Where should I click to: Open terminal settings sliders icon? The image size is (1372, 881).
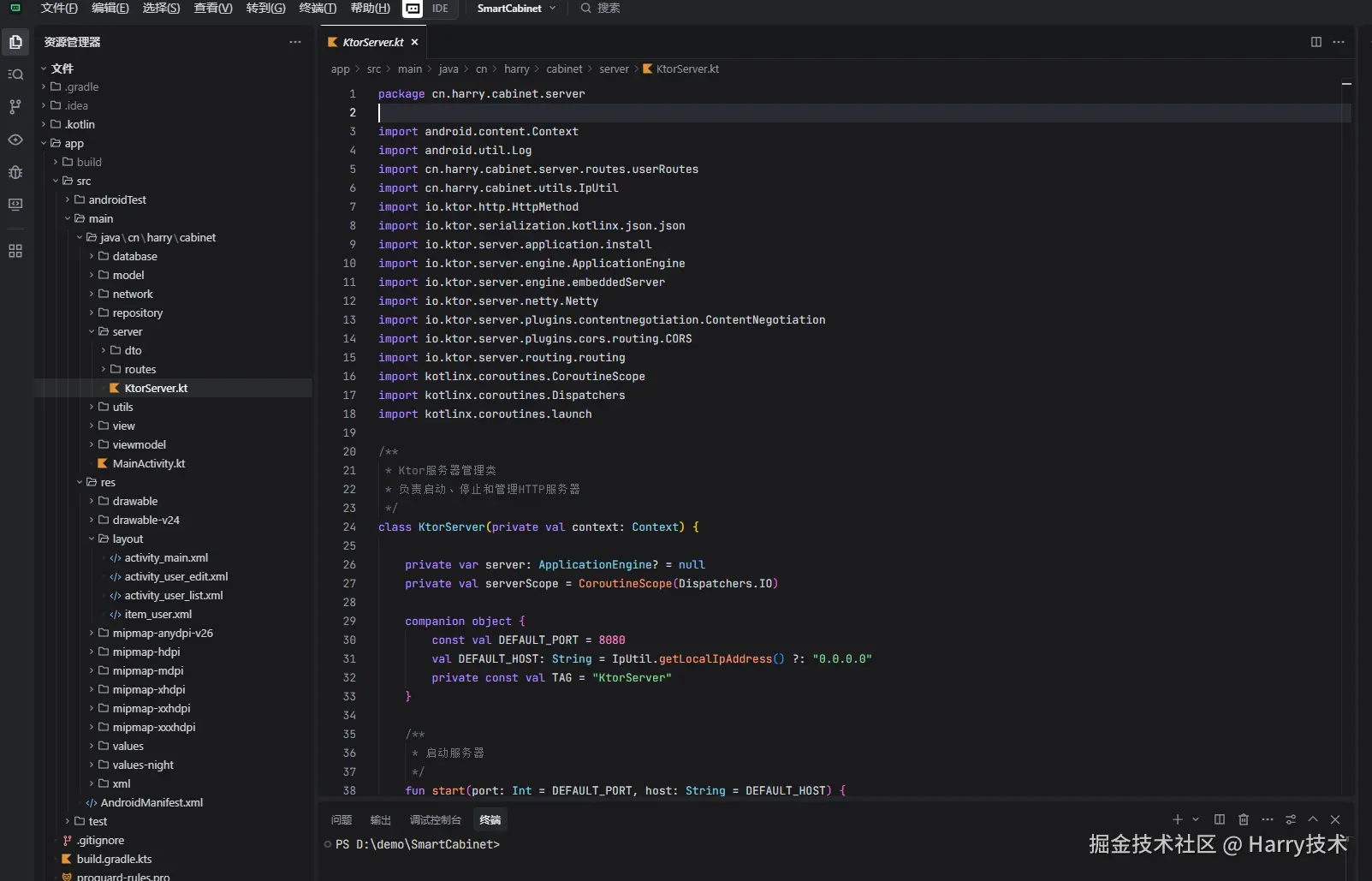(1291, 819)
